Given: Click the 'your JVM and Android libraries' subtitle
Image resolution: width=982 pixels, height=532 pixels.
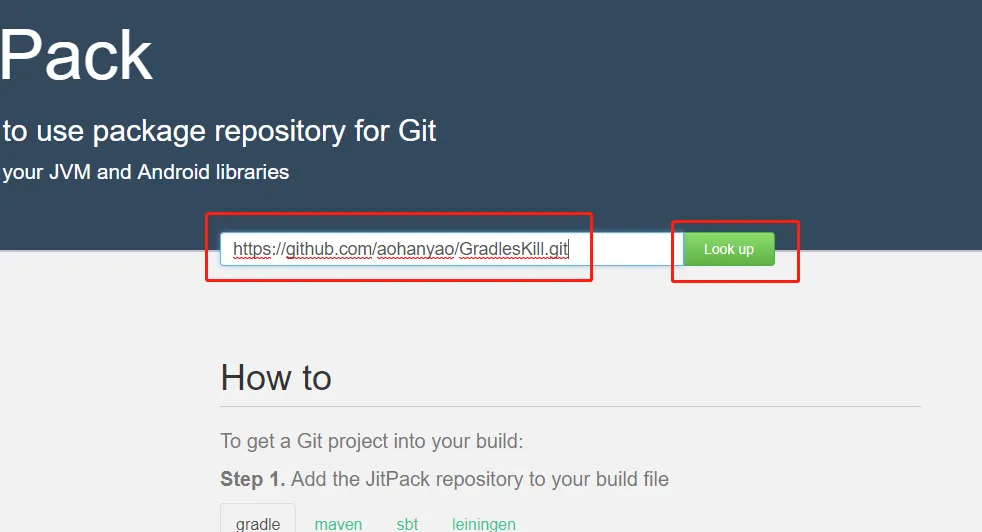Looking at the screenshot, I should [x=145, y=172].
